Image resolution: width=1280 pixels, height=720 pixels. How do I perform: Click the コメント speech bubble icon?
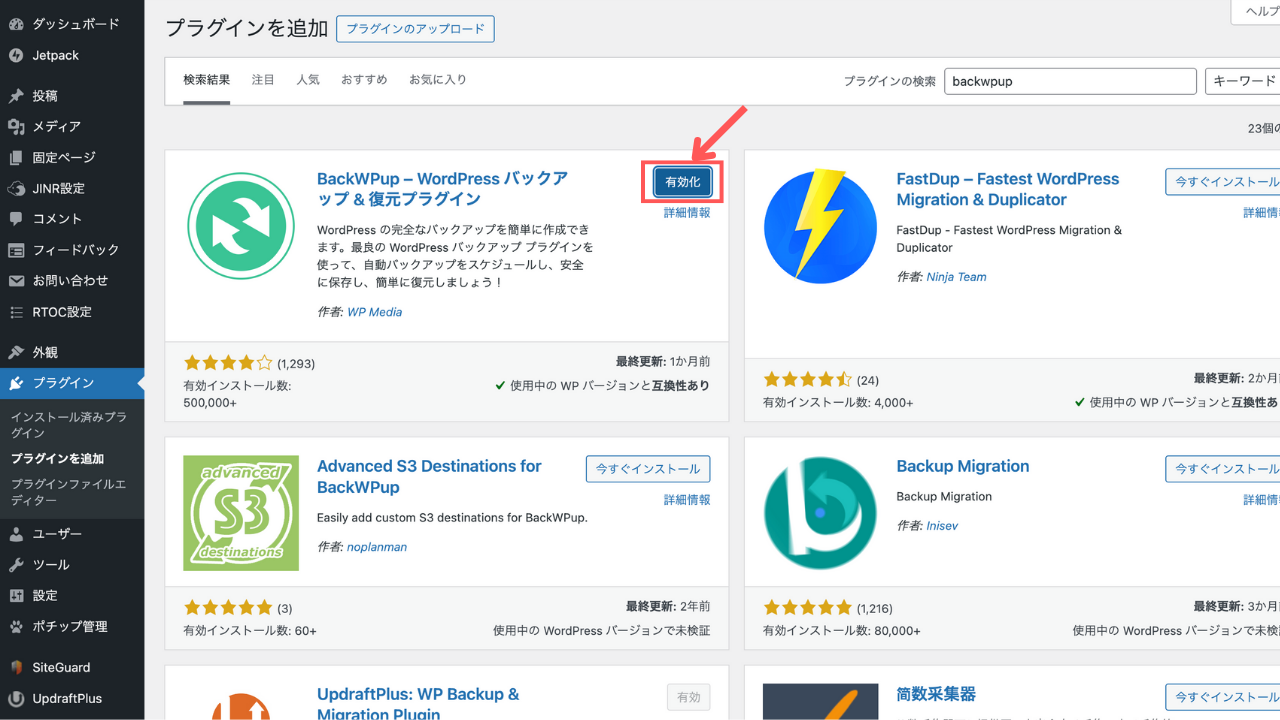pyautogui.click(x=16, y=219)
